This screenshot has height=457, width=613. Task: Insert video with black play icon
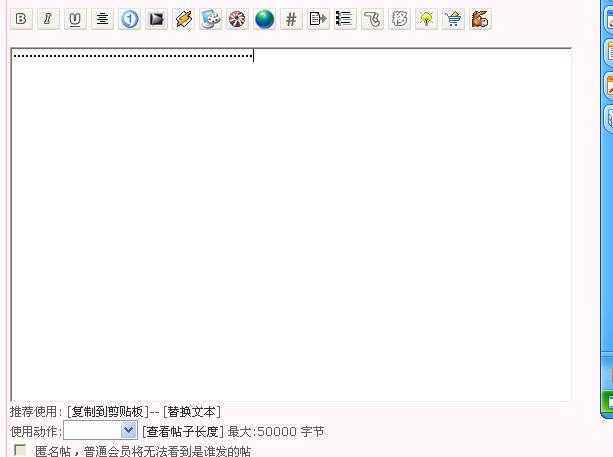pyautogui.click(x=156, y=19)
